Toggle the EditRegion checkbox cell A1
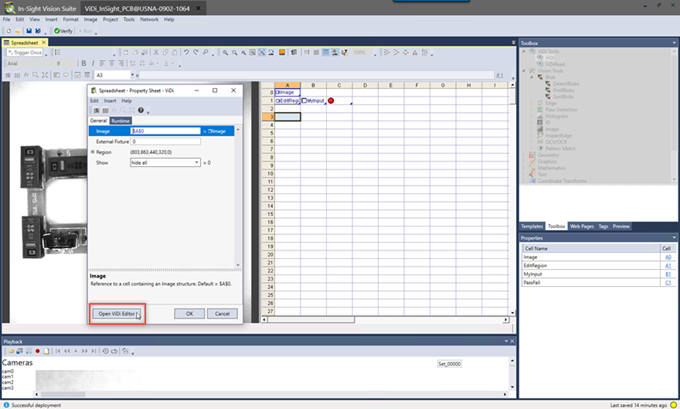 coord(277,101)
